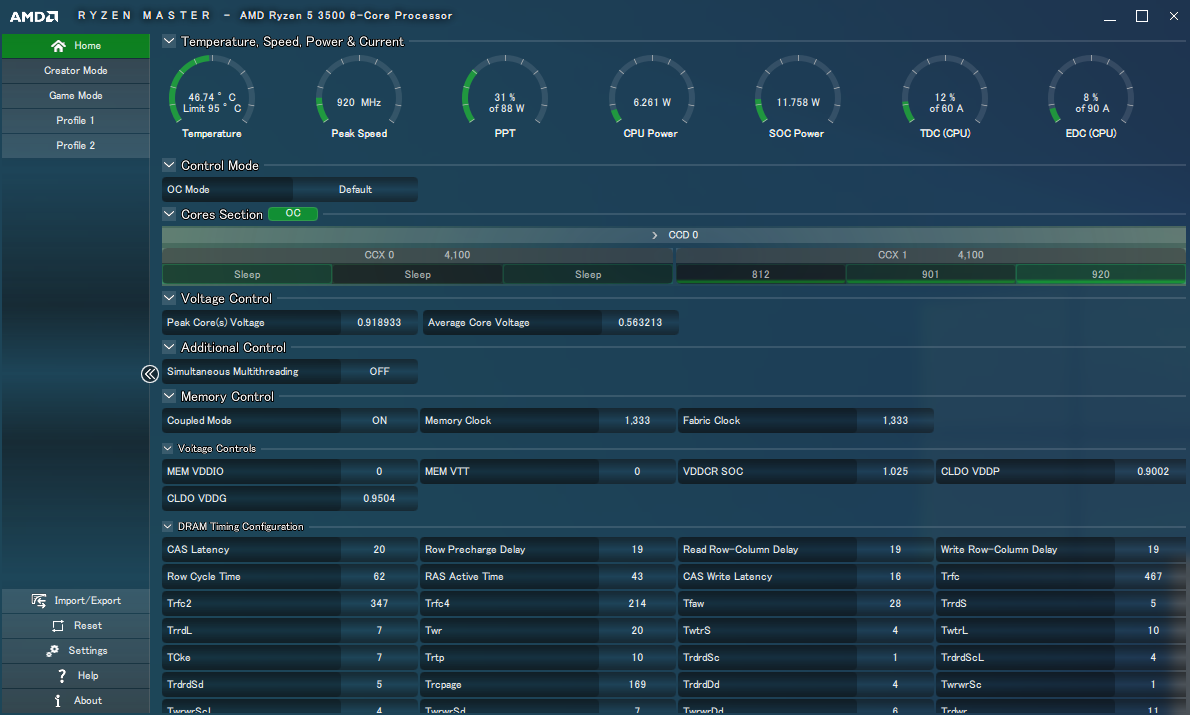Toggle the green OC badge in Cores Section
This screenshot has width=1190, height=715.
(293, 214)
